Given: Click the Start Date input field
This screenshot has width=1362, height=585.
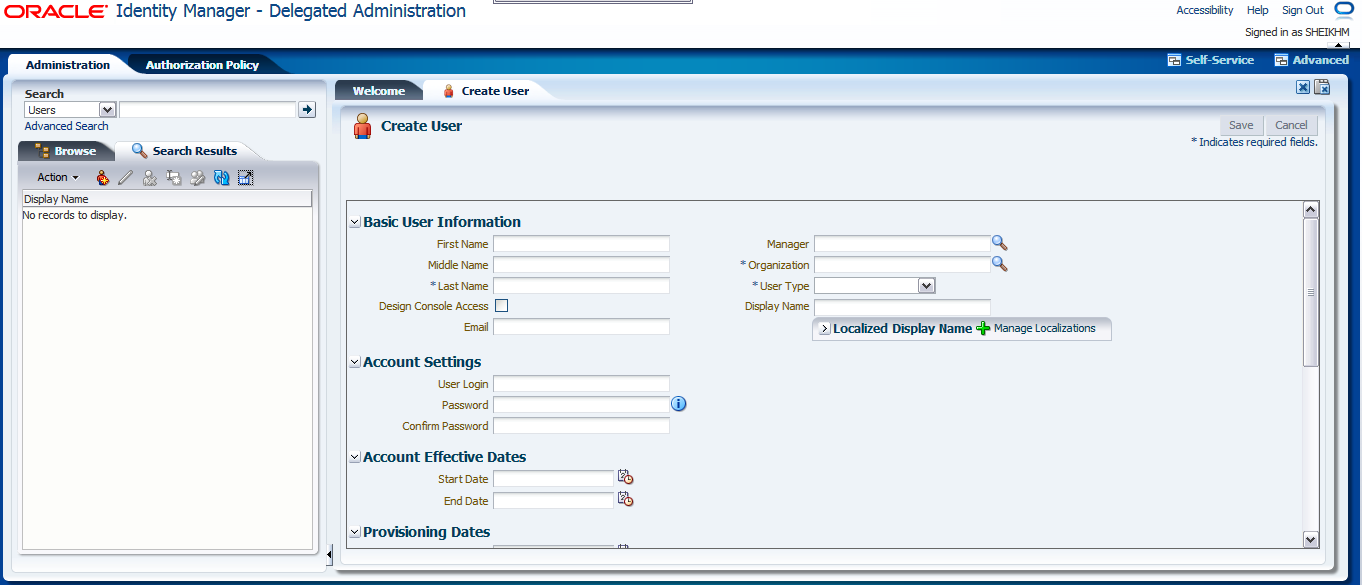Looking at the screenshot, I should [x=553, y=478].
